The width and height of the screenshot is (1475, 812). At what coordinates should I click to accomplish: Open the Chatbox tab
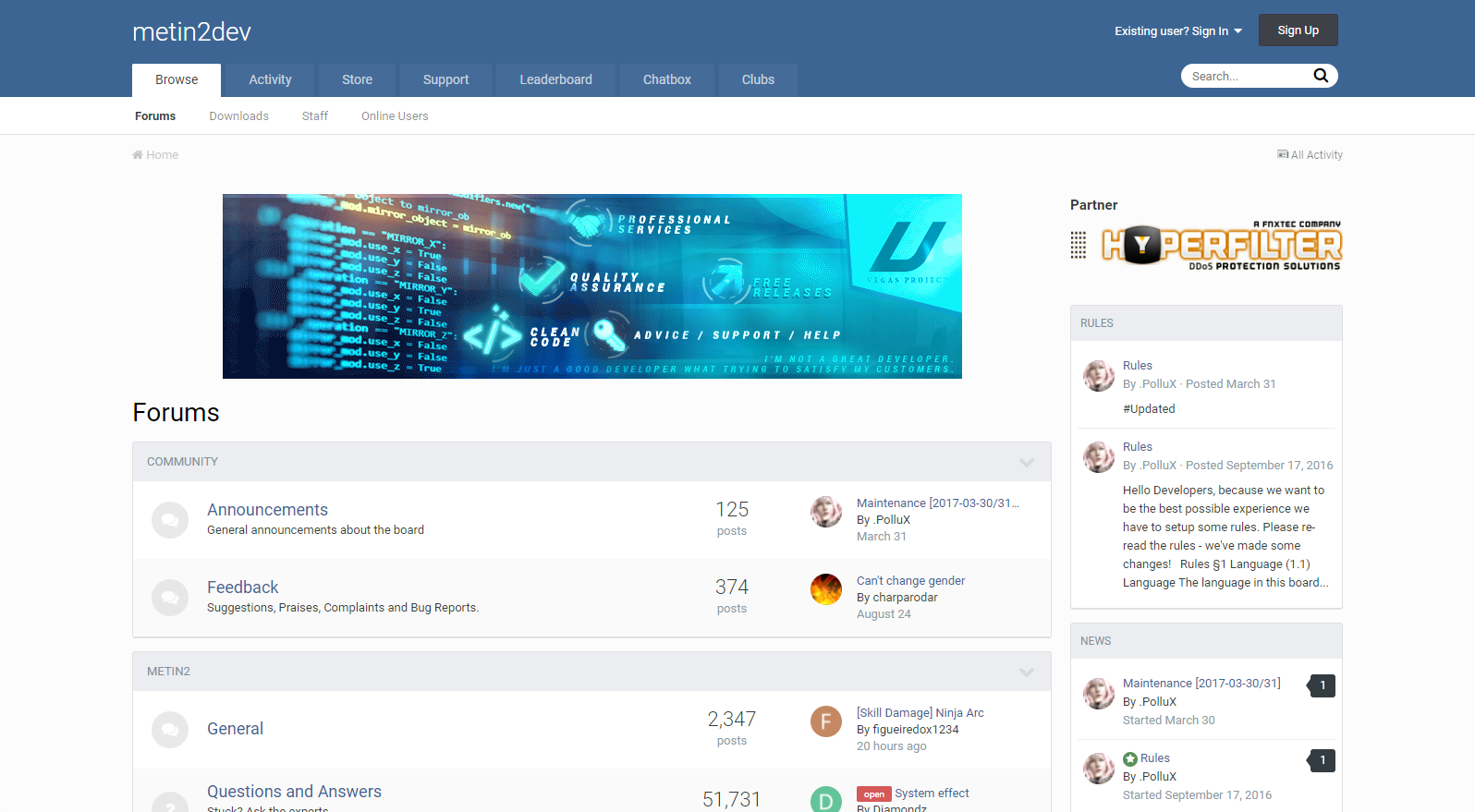click(667, 80)
